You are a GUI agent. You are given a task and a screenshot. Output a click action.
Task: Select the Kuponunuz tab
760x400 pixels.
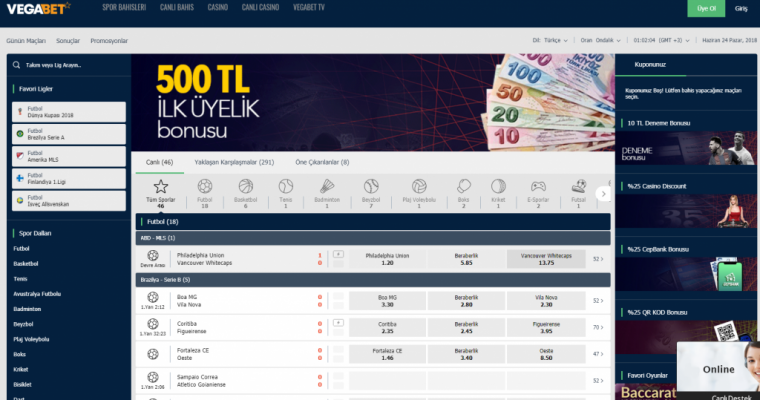[650, 64]
